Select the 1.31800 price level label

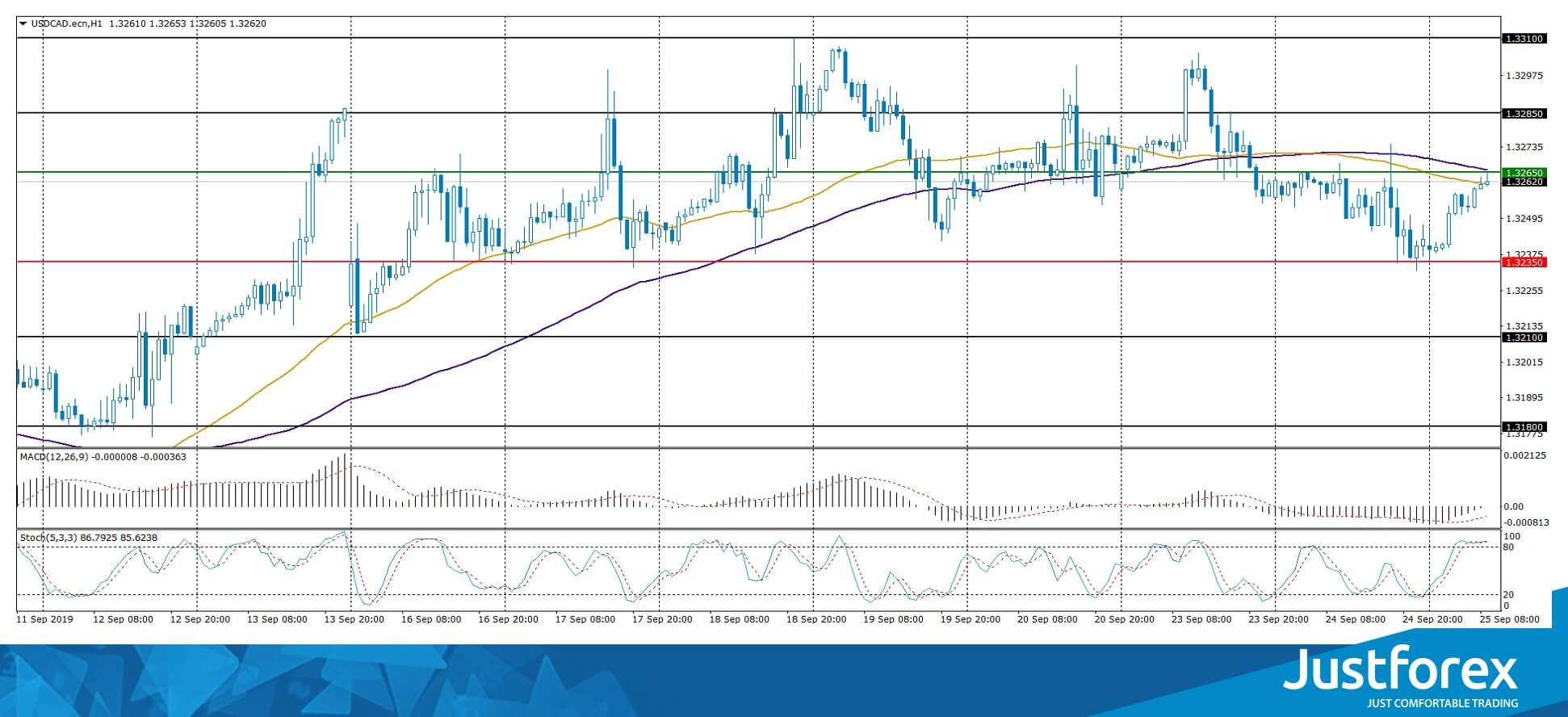(1523, 427)
